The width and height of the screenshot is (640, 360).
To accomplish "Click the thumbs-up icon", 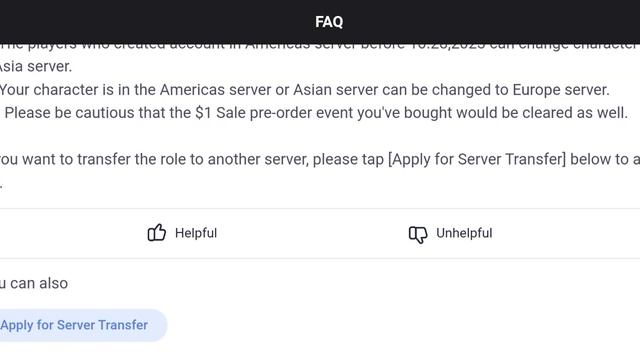I will point(157,233).
